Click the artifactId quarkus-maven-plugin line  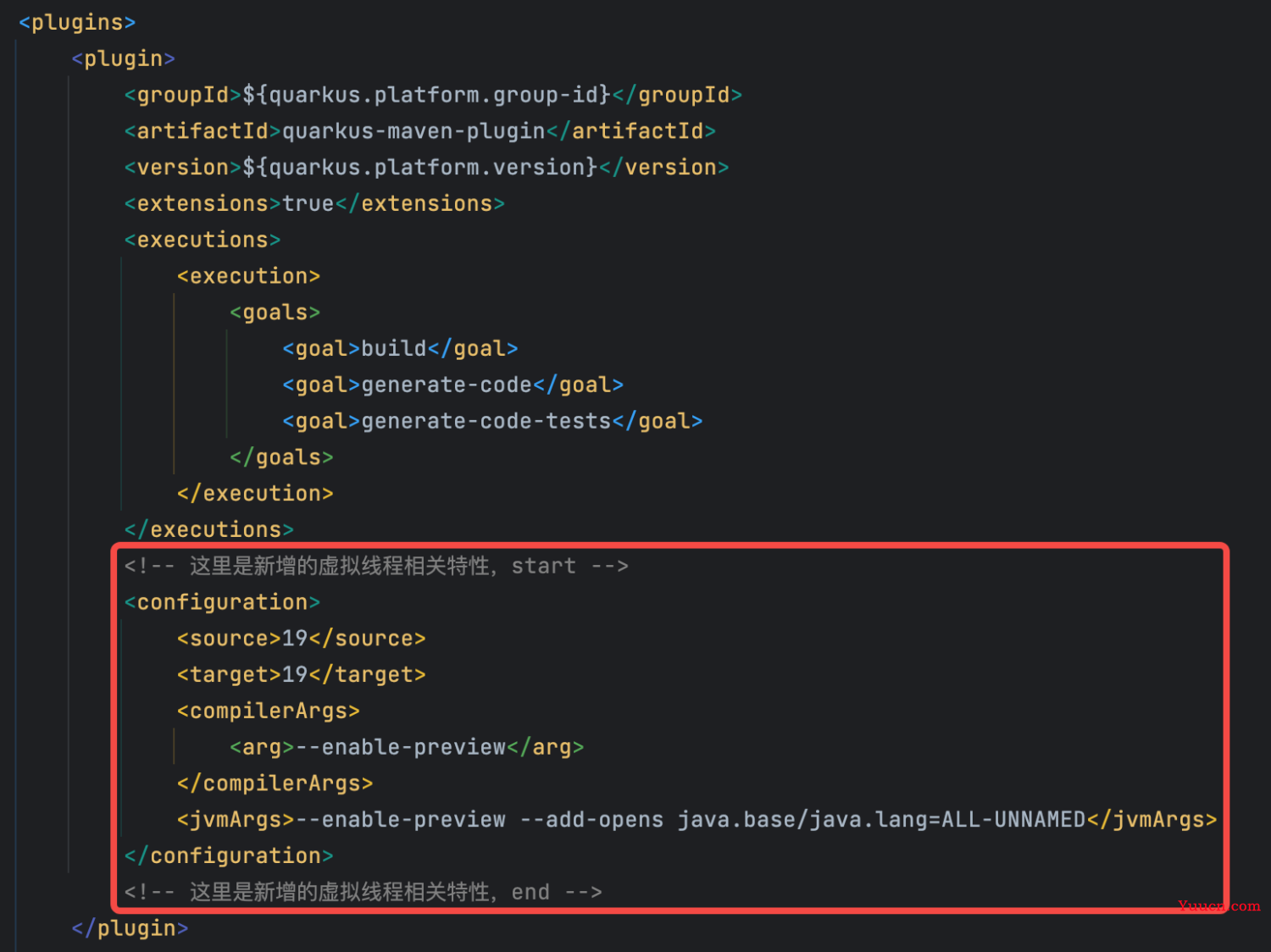click(420, 131)
